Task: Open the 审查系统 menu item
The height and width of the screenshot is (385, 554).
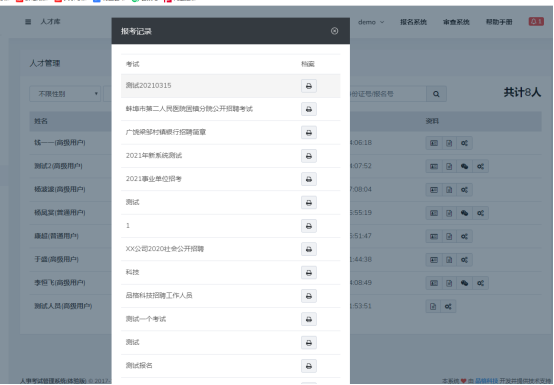Action: [x=456, y=22]
